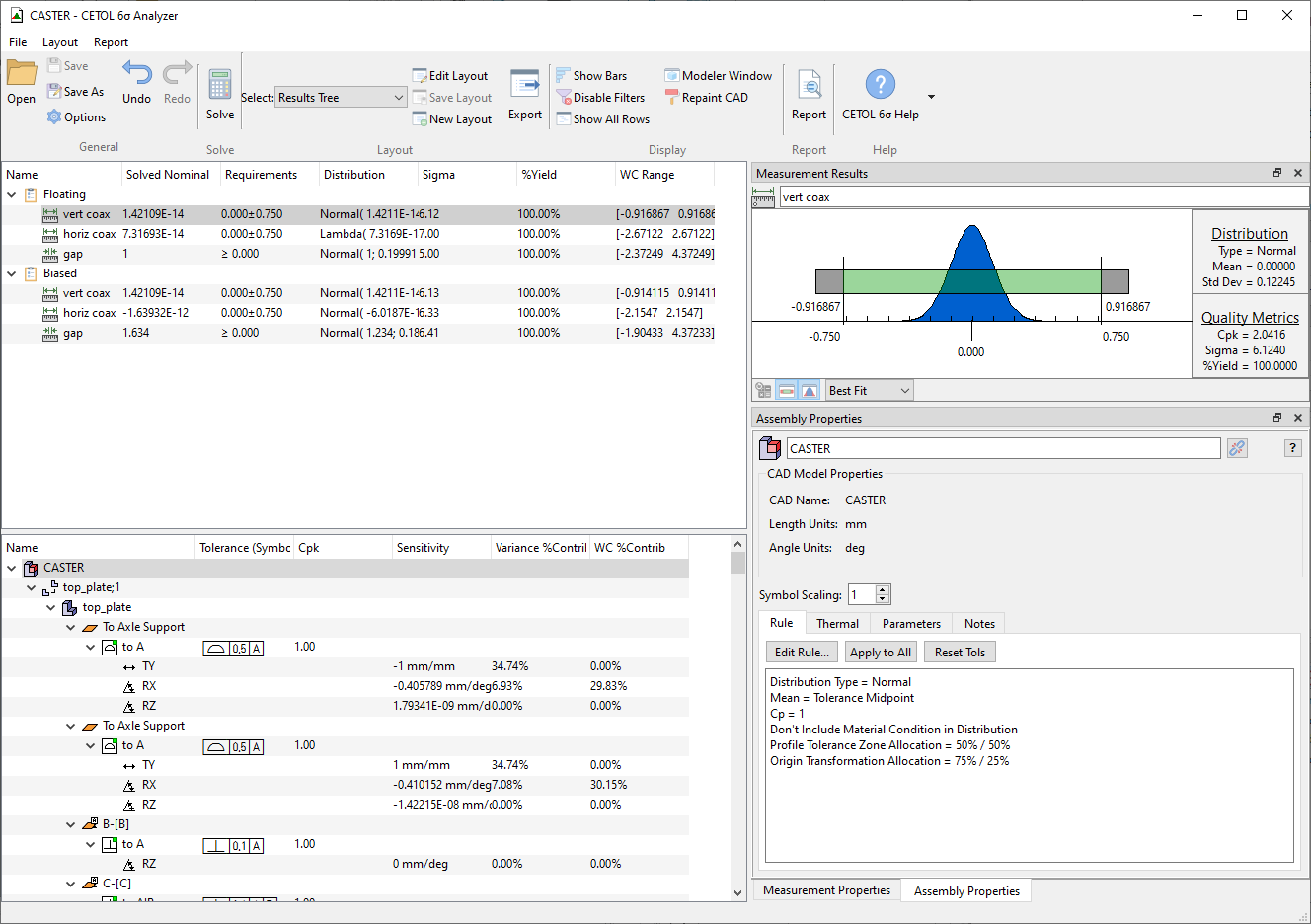
Task: Collapse the Floating group in results
Action: click(x=12, y=195)
